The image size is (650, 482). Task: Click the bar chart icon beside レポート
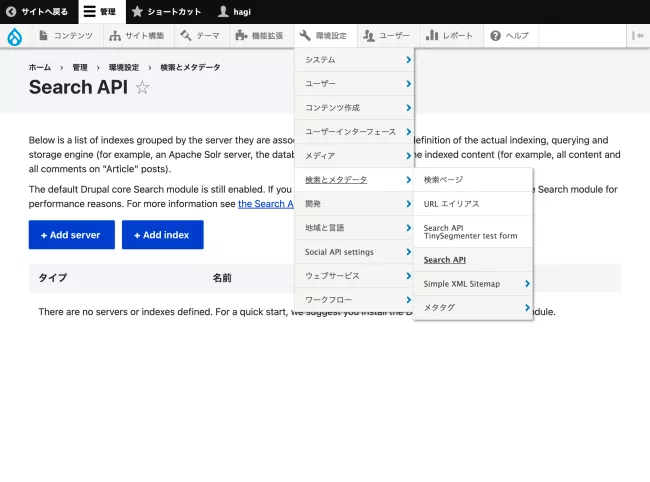pos(432,35)
